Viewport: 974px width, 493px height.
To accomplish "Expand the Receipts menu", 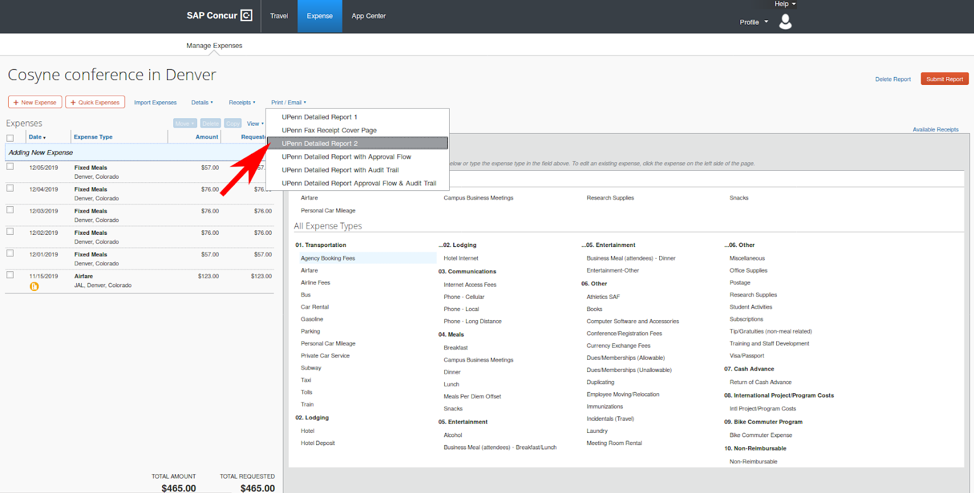I will click(242, 102).
